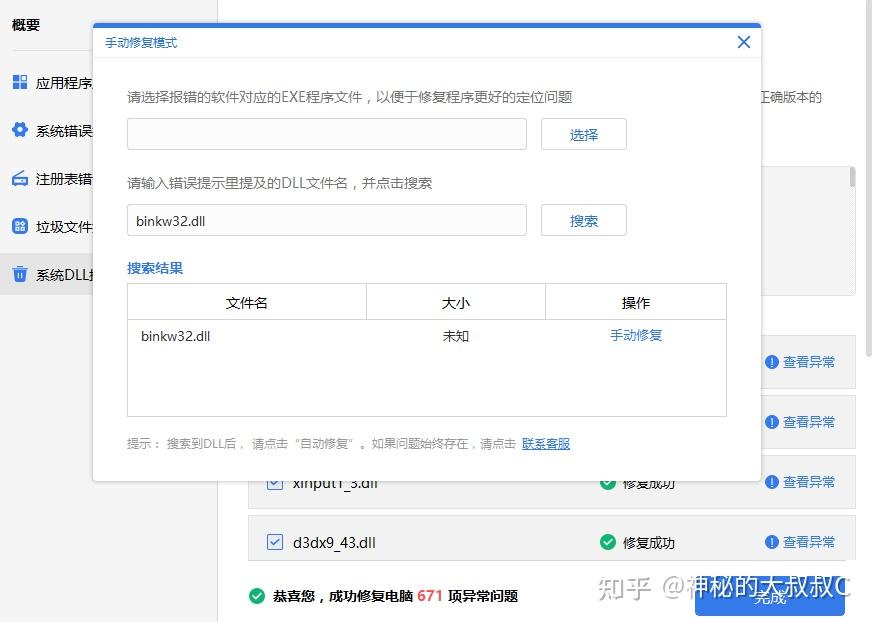Click the 搜索 button
Viewport: 873px width, 622px height.
point(583,219)
